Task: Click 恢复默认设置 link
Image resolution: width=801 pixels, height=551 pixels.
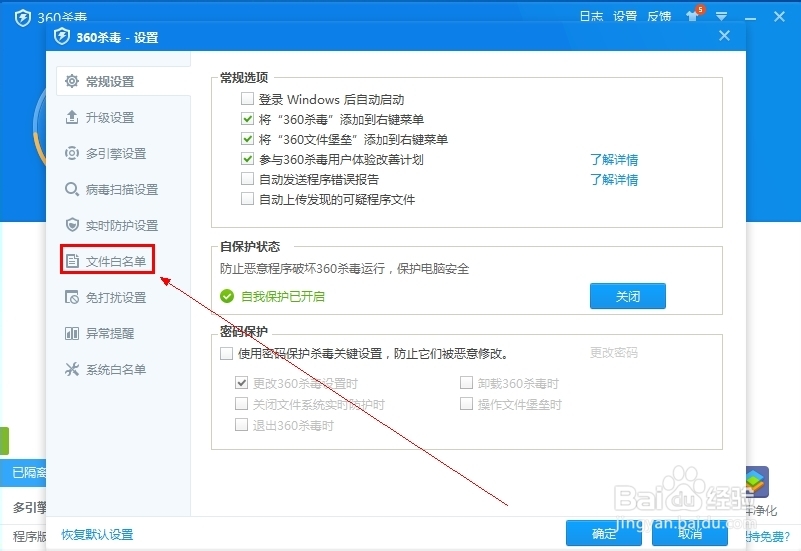Action: (98, 535)
